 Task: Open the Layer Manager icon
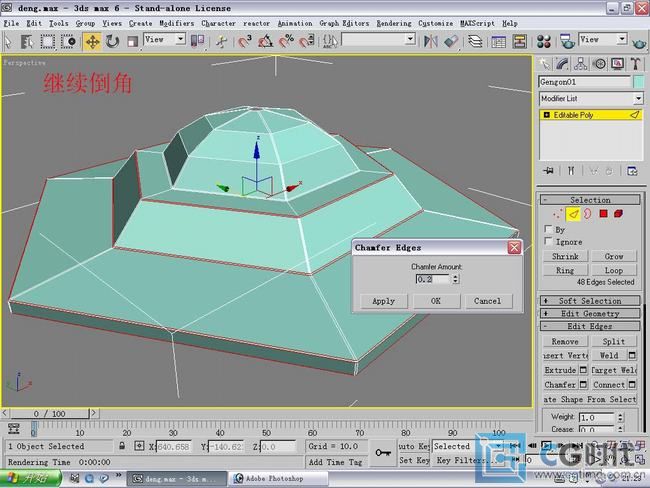(x=475, y=41)
